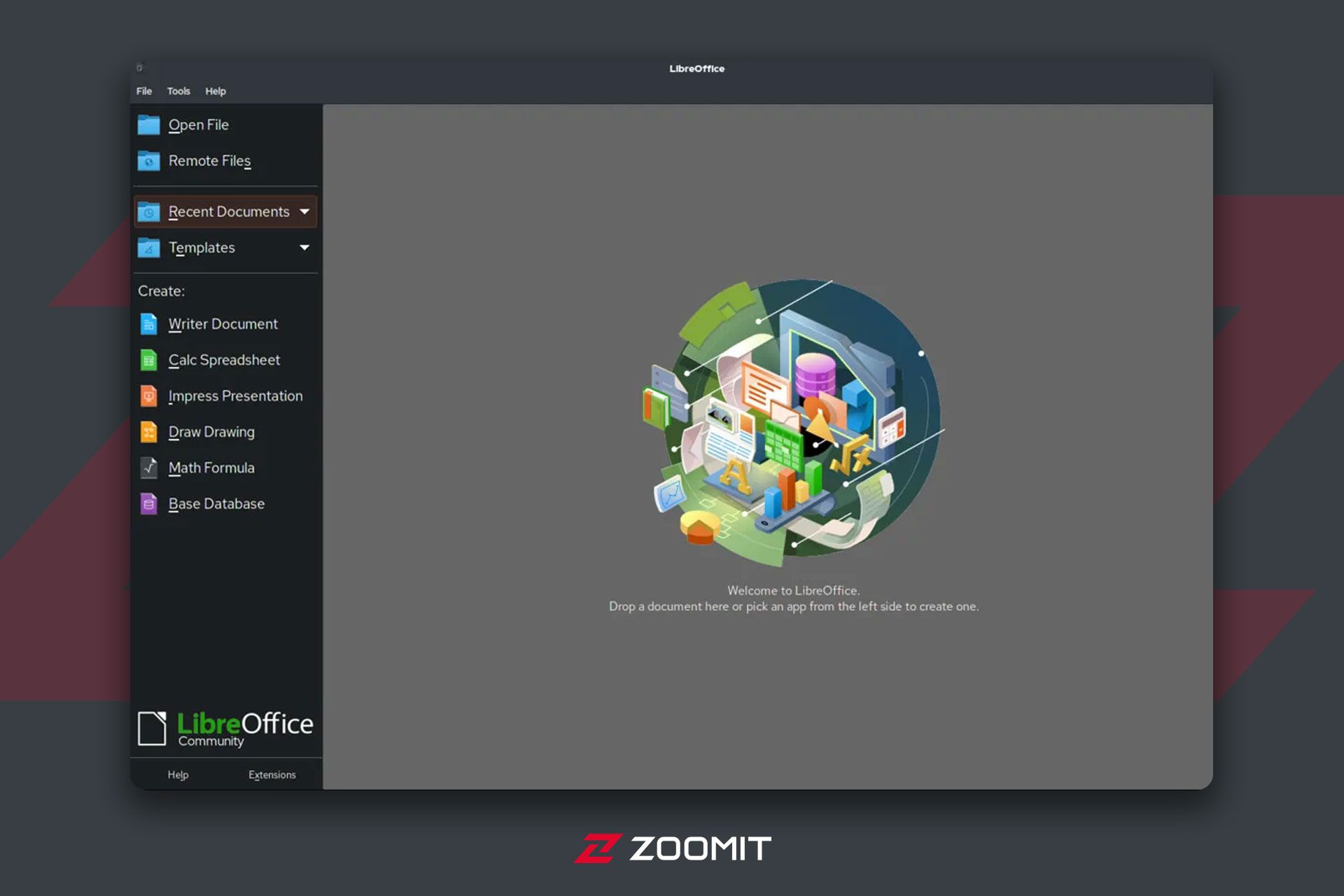Click the Remote Files folder icon
The width and height of the screenshot is (1344, 896).
point(148,161)
